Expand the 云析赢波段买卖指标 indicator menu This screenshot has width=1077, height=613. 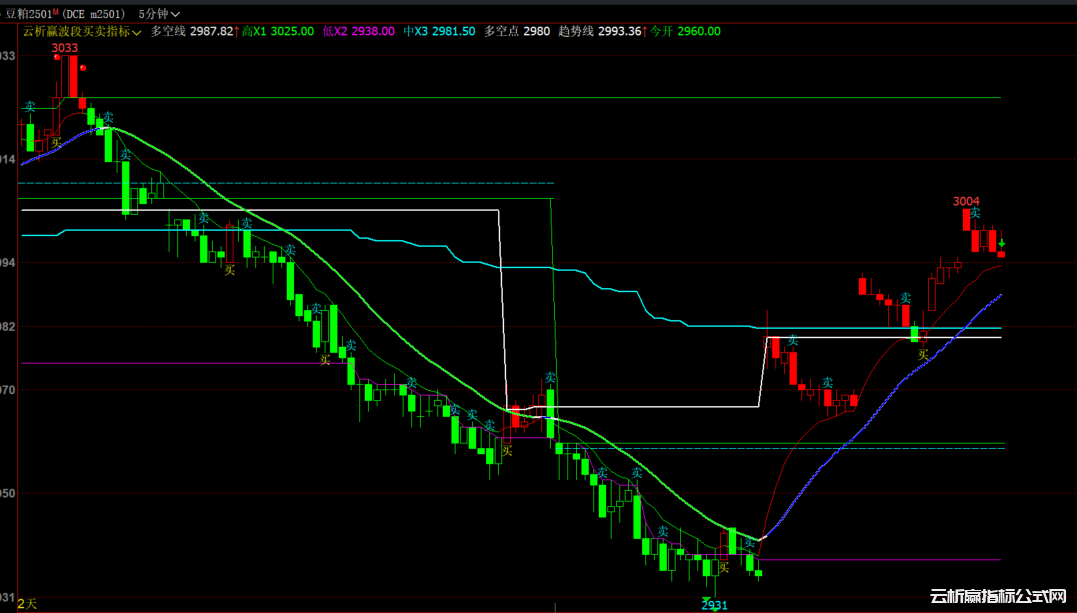coord(82,32)
